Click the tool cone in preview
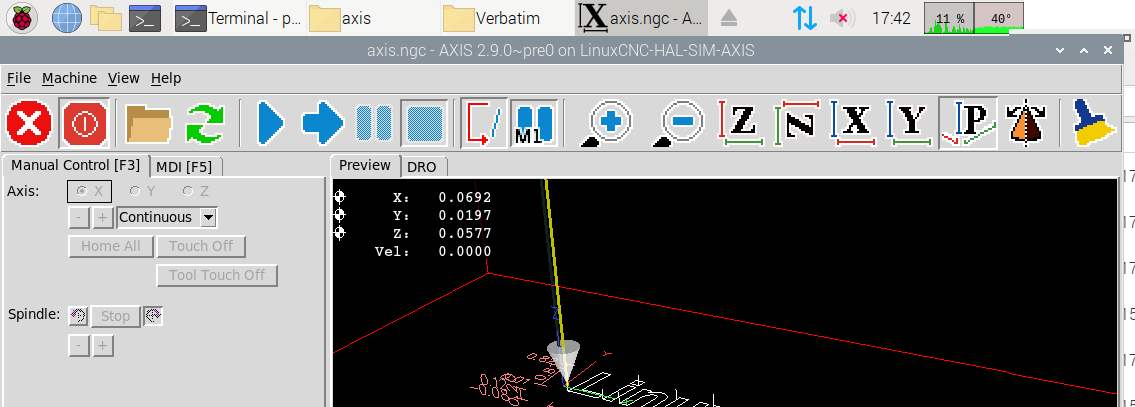This screenshot has height=407, width=1135. pyautogui.click(x=565, y=361)
